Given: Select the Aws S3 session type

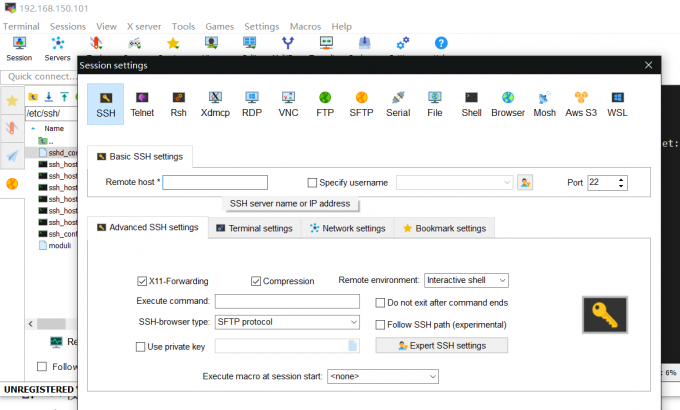Looking at the screenshot, I should point(581,104).
